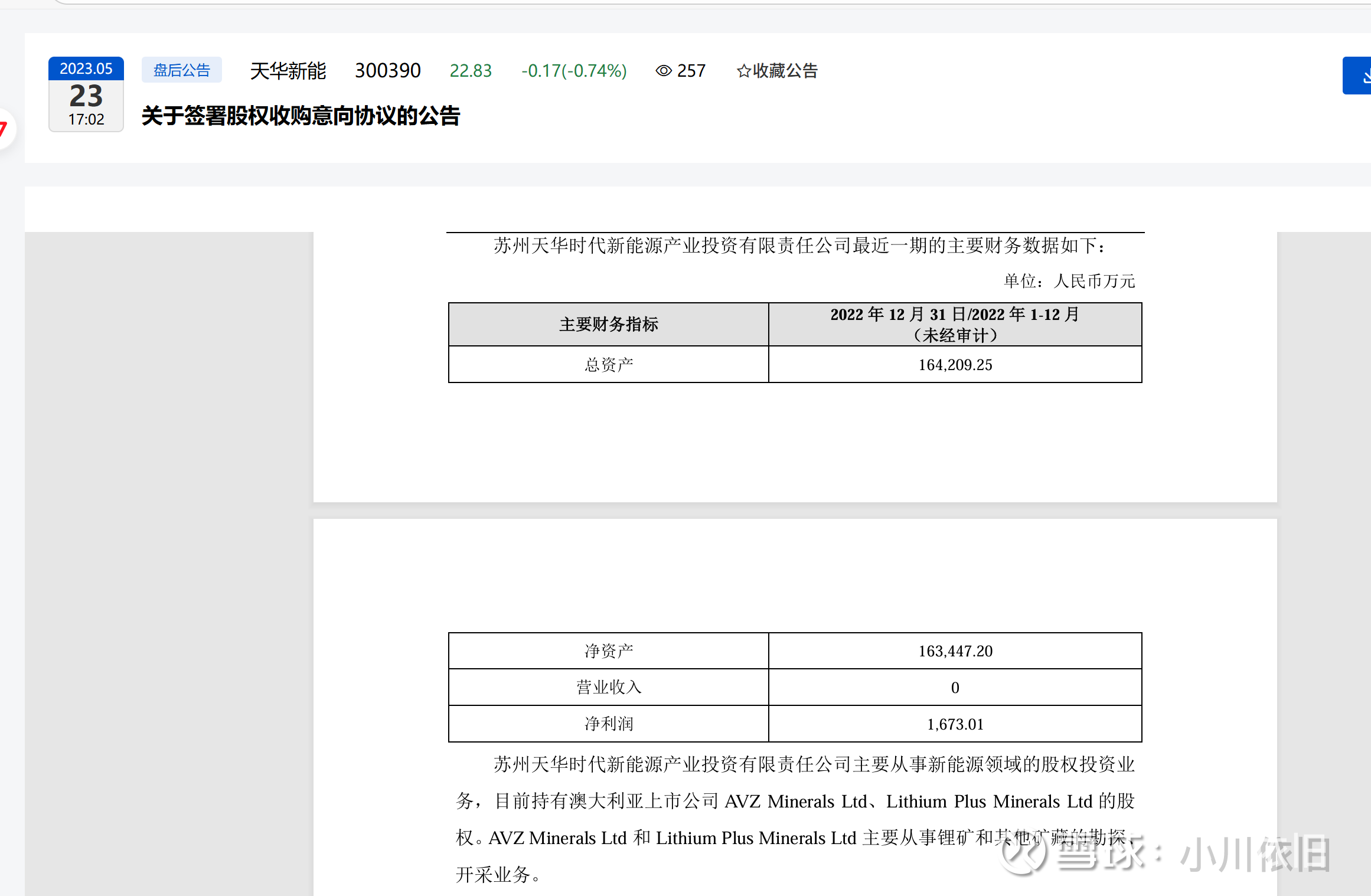
Task: Click the eye view-count icon
Action: coord(664,71)
